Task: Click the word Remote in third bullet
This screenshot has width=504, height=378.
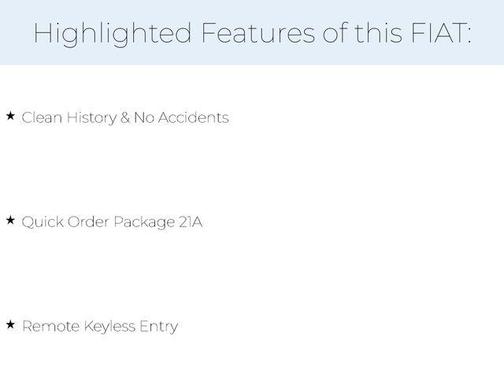Action: pos(51,326)
